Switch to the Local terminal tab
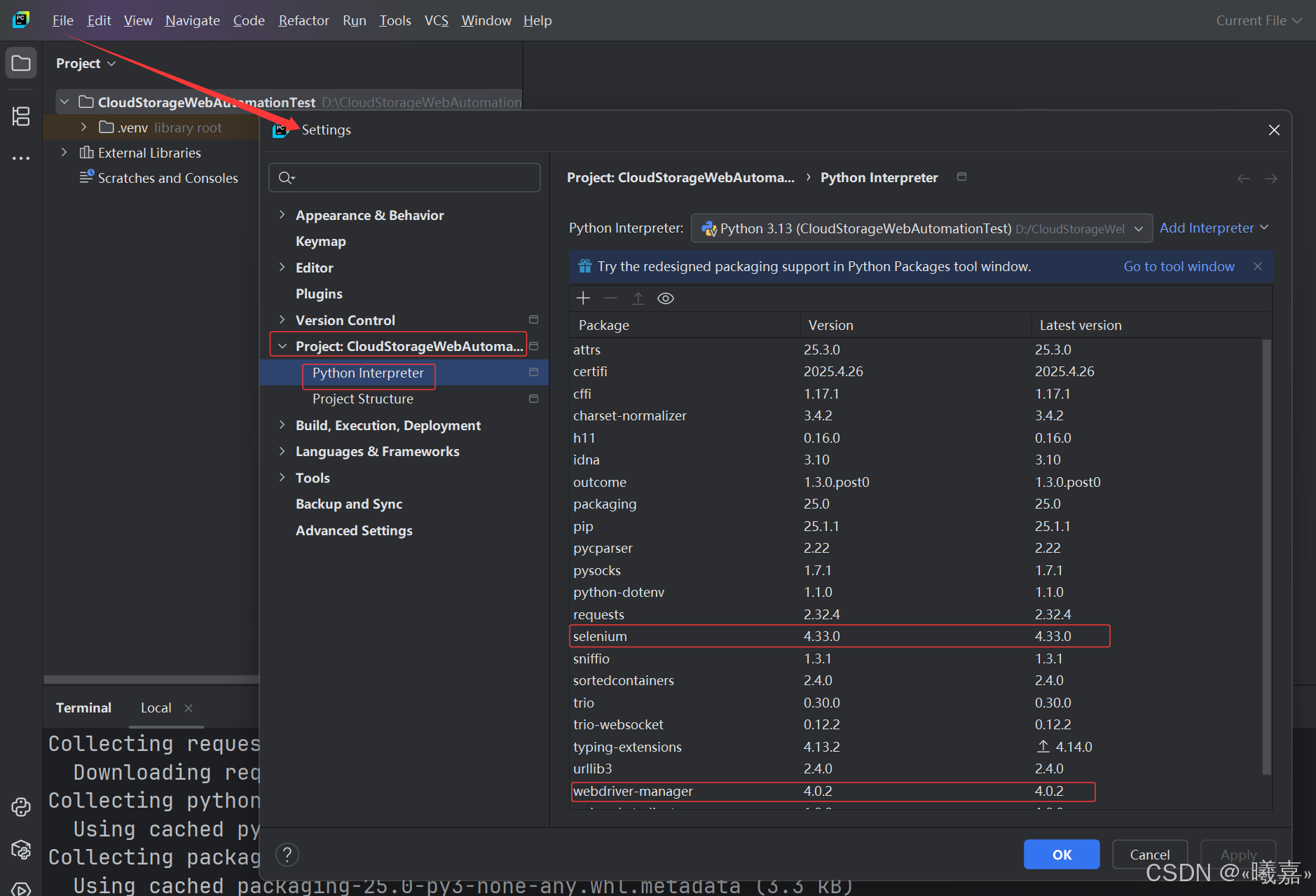The height and width of the screenshot is (896, 1316). point(156,708)
